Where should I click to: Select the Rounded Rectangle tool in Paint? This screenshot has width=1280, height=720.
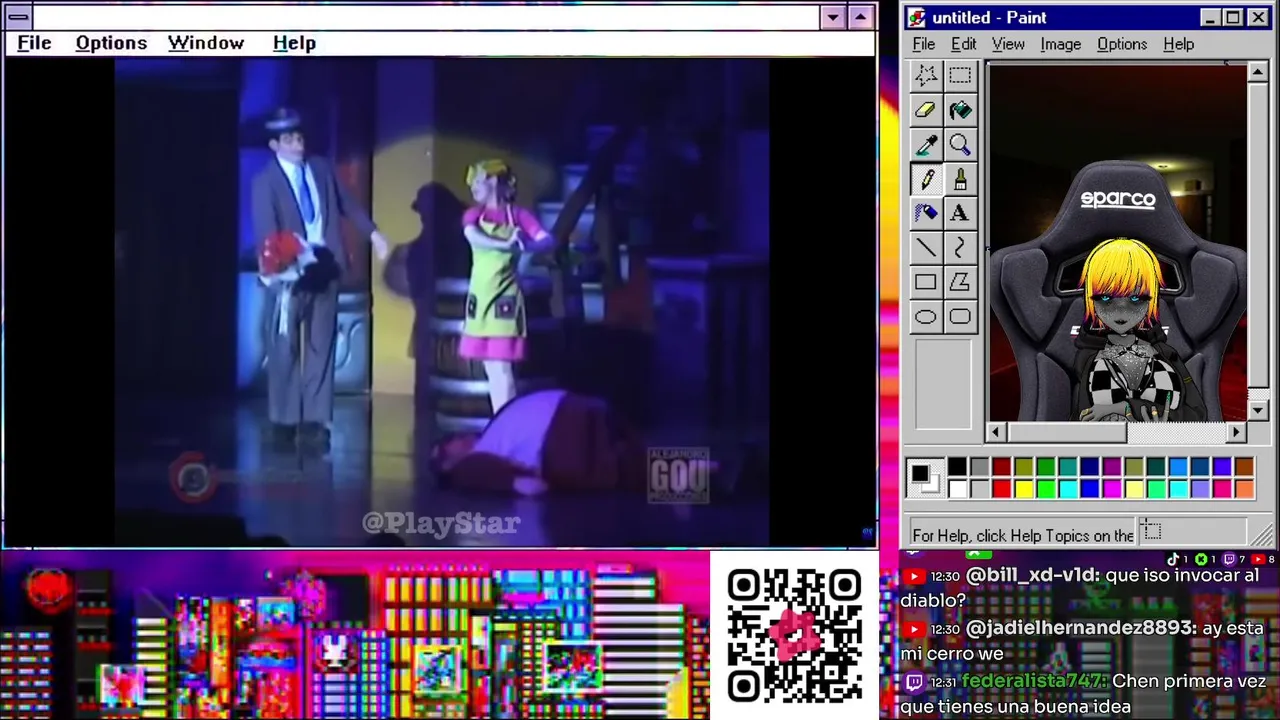[x=960, y=317]
